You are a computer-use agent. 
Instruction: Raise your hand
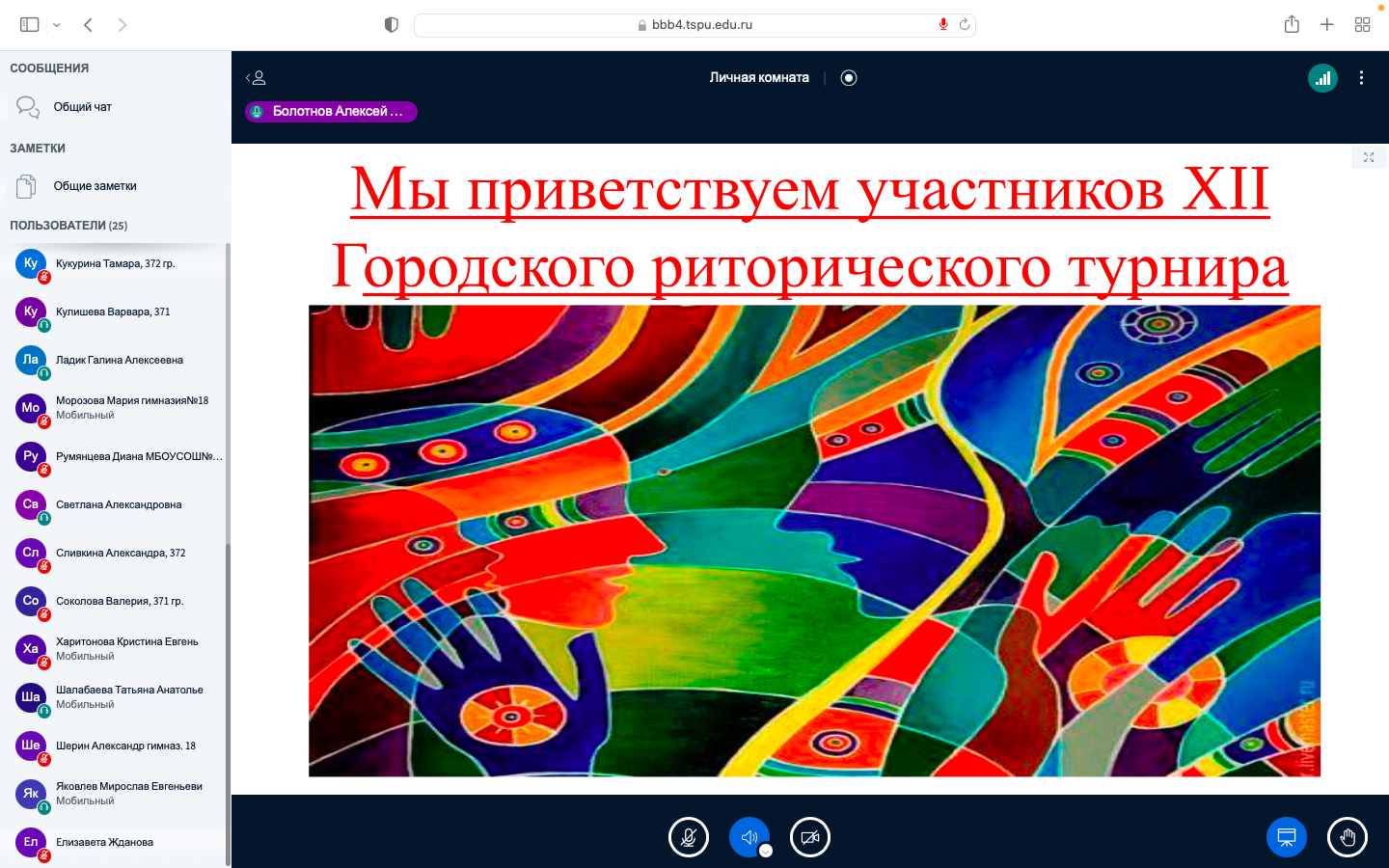1348,837
